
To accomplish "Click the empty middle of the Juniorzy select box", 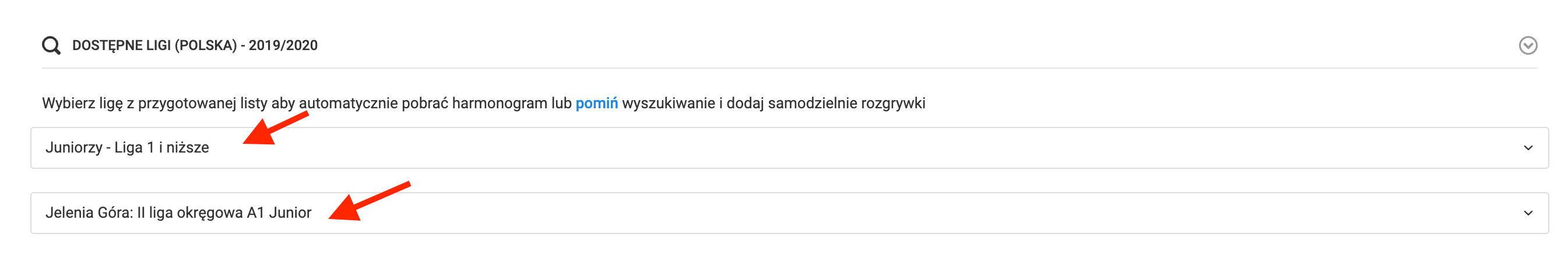I will [792, 148].
